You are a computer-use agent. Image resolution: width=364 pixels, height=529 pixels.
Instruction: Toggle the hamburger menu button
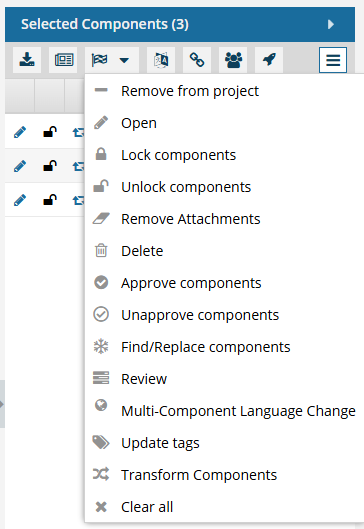pos(333,60)
